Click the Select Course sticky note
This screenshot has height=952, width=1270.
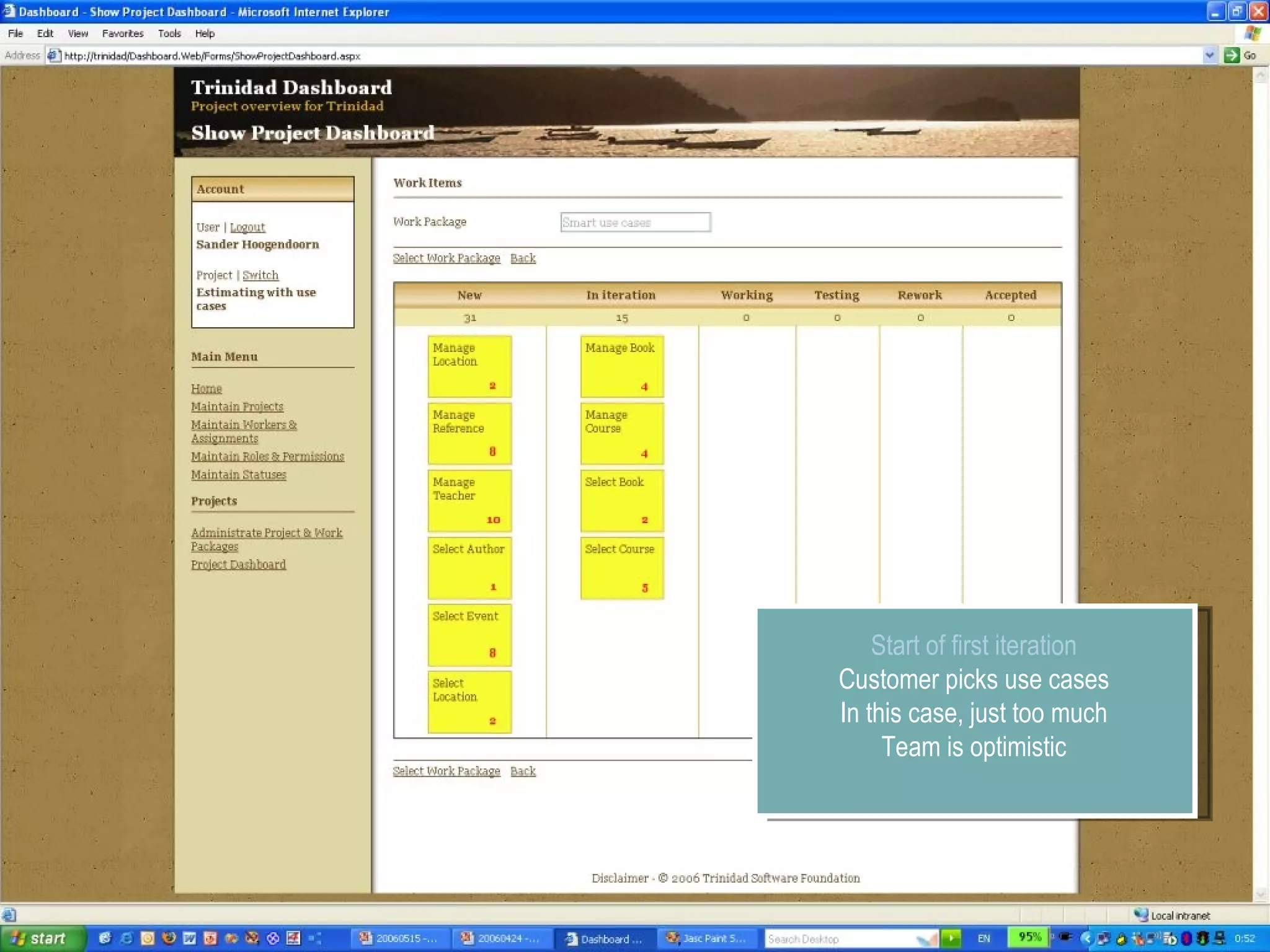pyautogui.click(x=621, y=568)
